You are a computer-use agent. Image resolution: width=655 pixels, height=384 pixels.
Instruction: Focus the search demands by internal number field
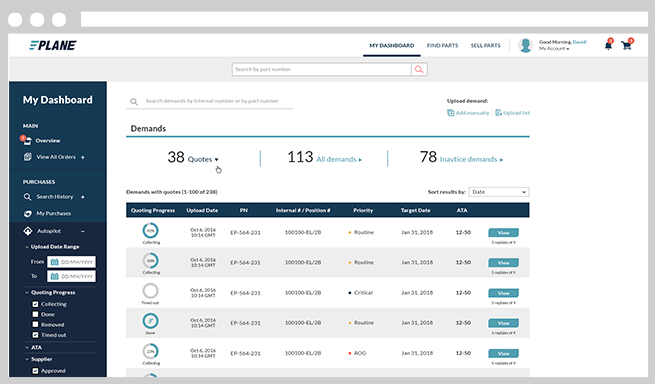coord(209,101)
